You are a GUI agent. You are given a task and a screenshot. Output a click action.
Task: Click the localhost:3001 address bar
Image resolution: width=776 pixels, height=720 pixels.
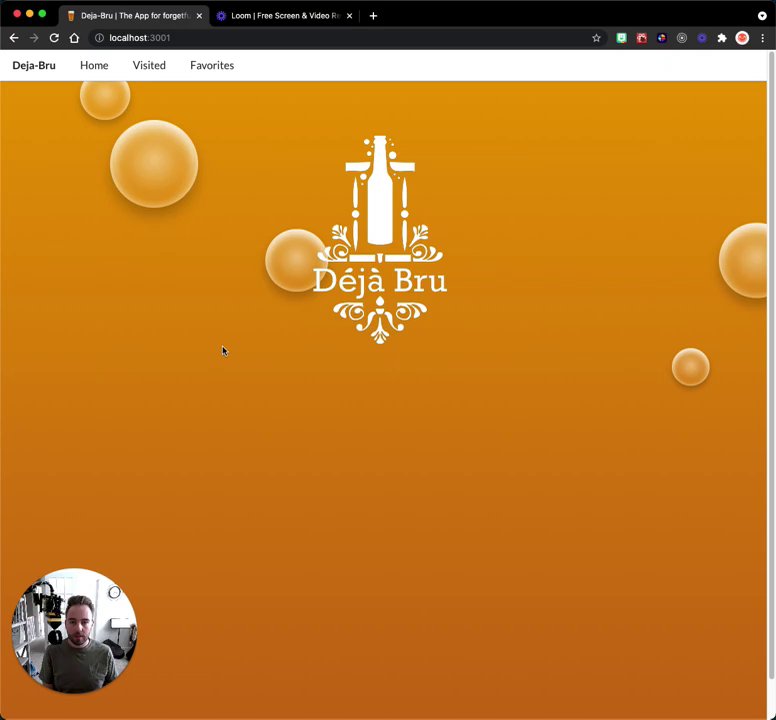point(346,38)
